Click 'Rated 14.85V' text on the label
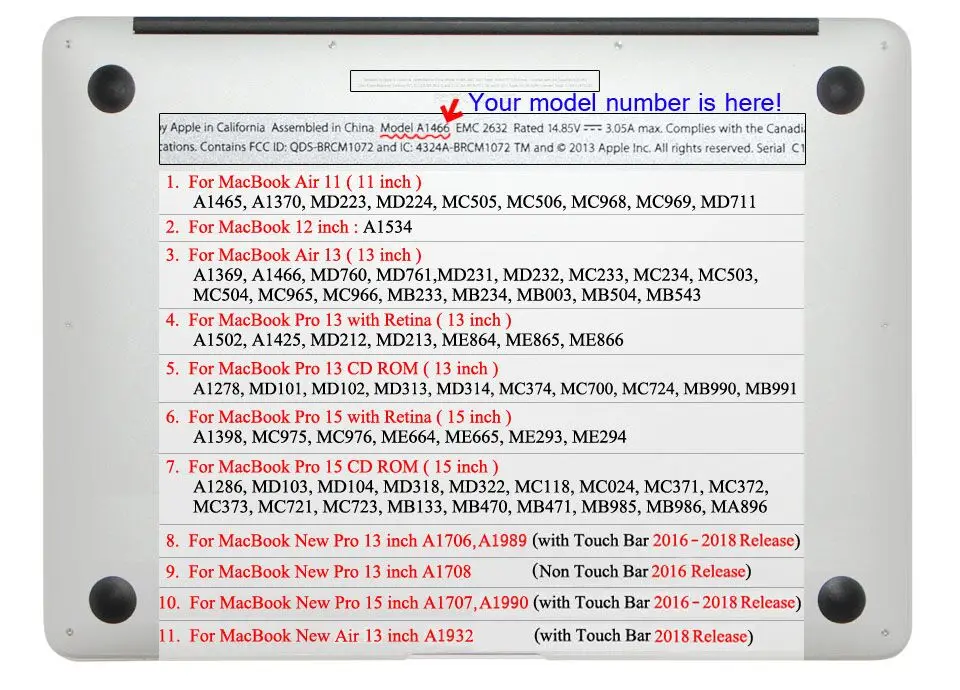960x690 pixels. pyautogui.click(x=546, y=128)
